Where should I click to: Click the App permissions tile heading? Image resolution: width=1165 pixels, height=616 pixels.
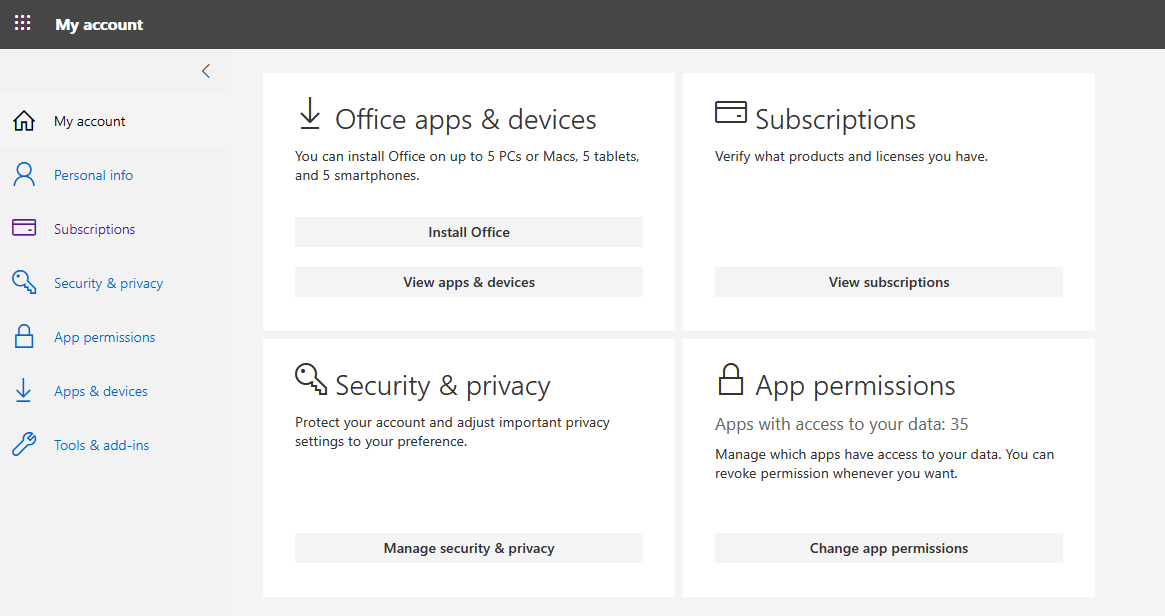coord(855,386)
